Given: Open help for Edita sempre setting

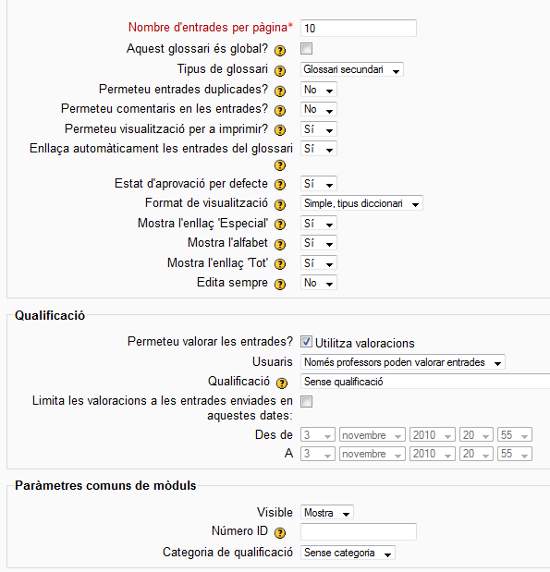Looking at the screenshot, I should (x=280, y=284).
